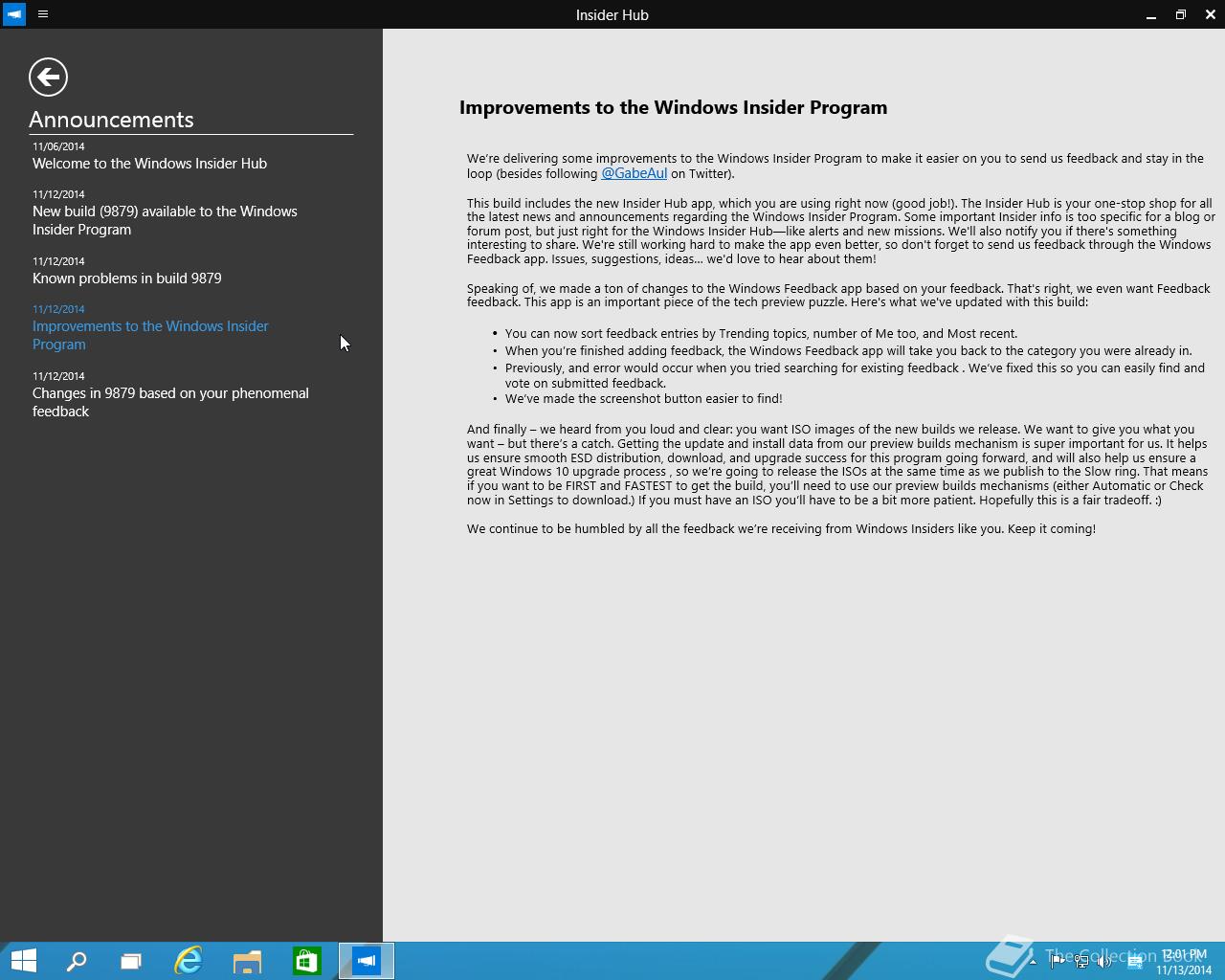Click the clock showing 12:01 PM
The width and height of the screenshot is (1225, 980).
click(x=1184, y=962)
